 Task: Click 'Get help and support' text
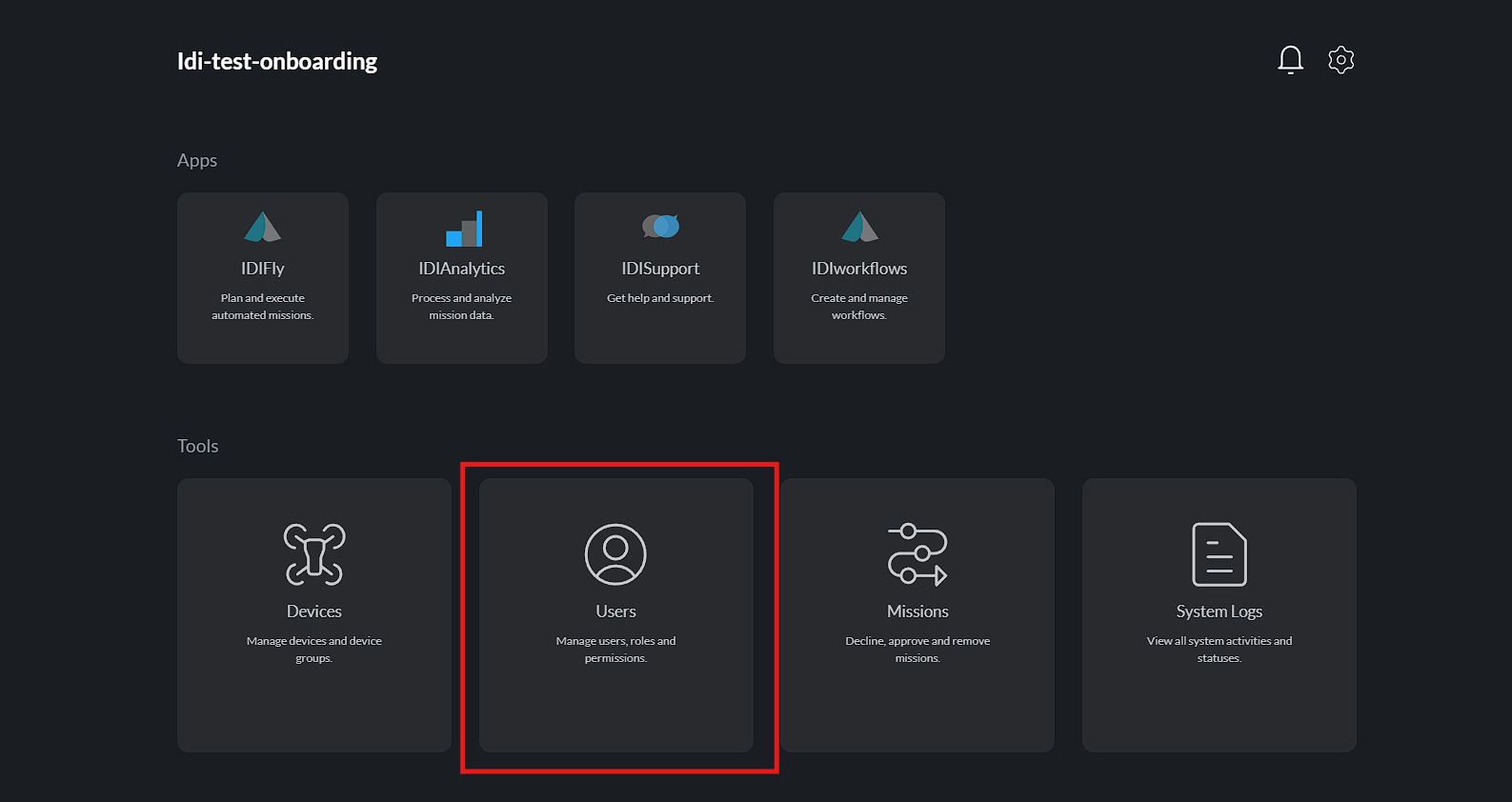pos(660,298)
